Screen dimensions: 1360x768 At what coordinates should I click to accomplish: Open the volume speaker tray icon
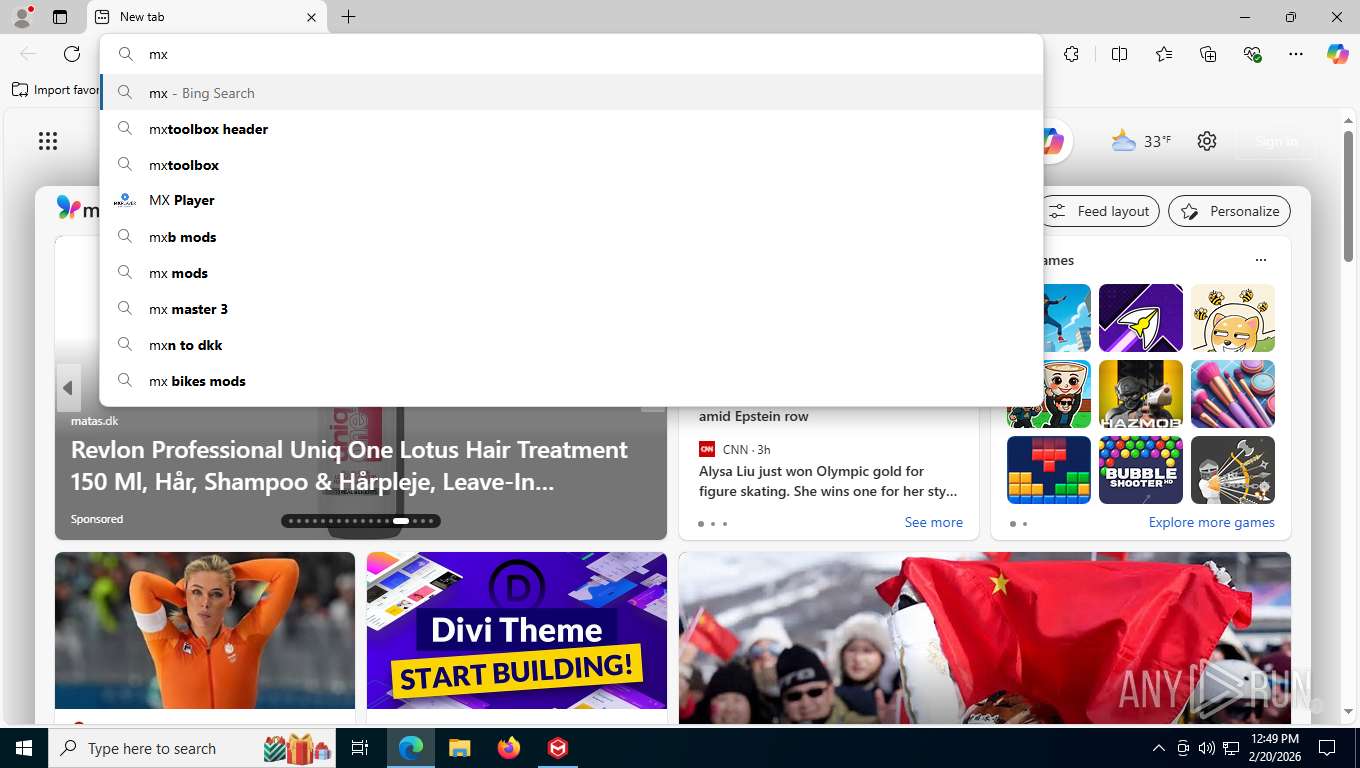(1206, 748)
